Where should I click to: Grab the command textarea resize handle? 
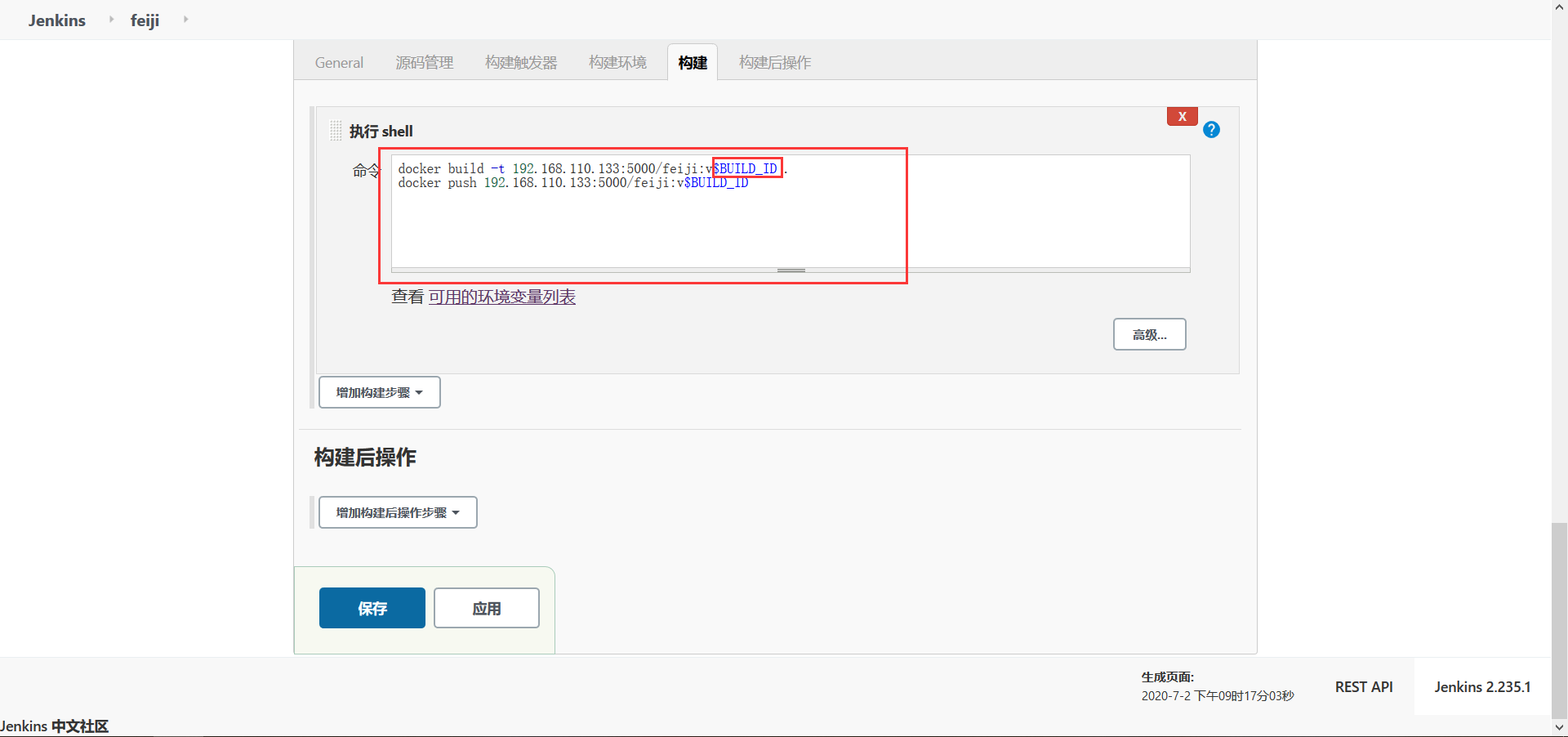[x=791, y=270]
